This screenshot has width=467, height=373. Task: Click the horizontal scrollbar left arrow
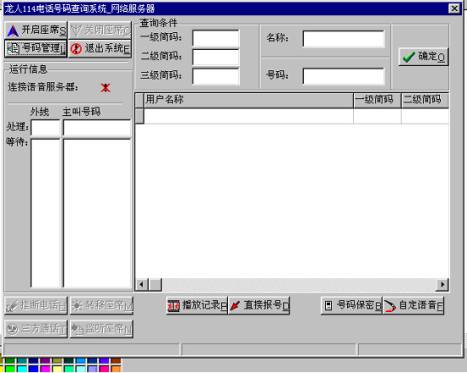click(141, 284)
